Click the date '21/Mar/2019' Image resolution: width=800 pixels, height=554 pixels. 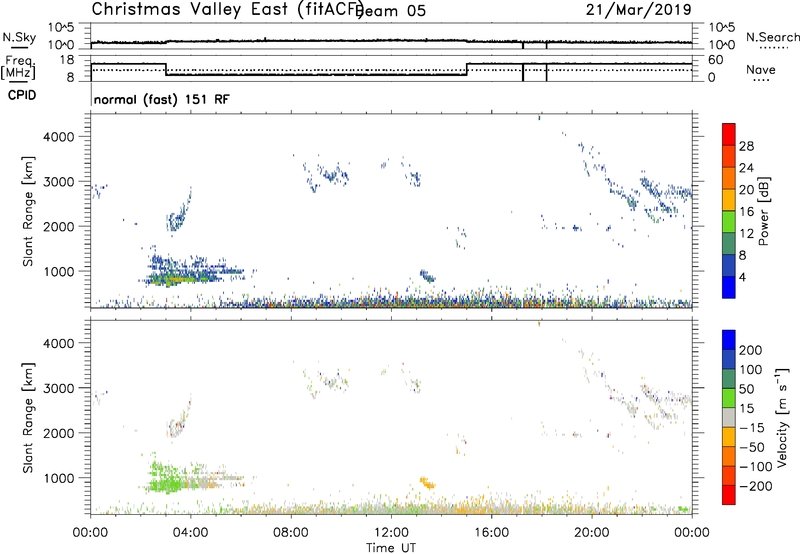pos(639,9)
